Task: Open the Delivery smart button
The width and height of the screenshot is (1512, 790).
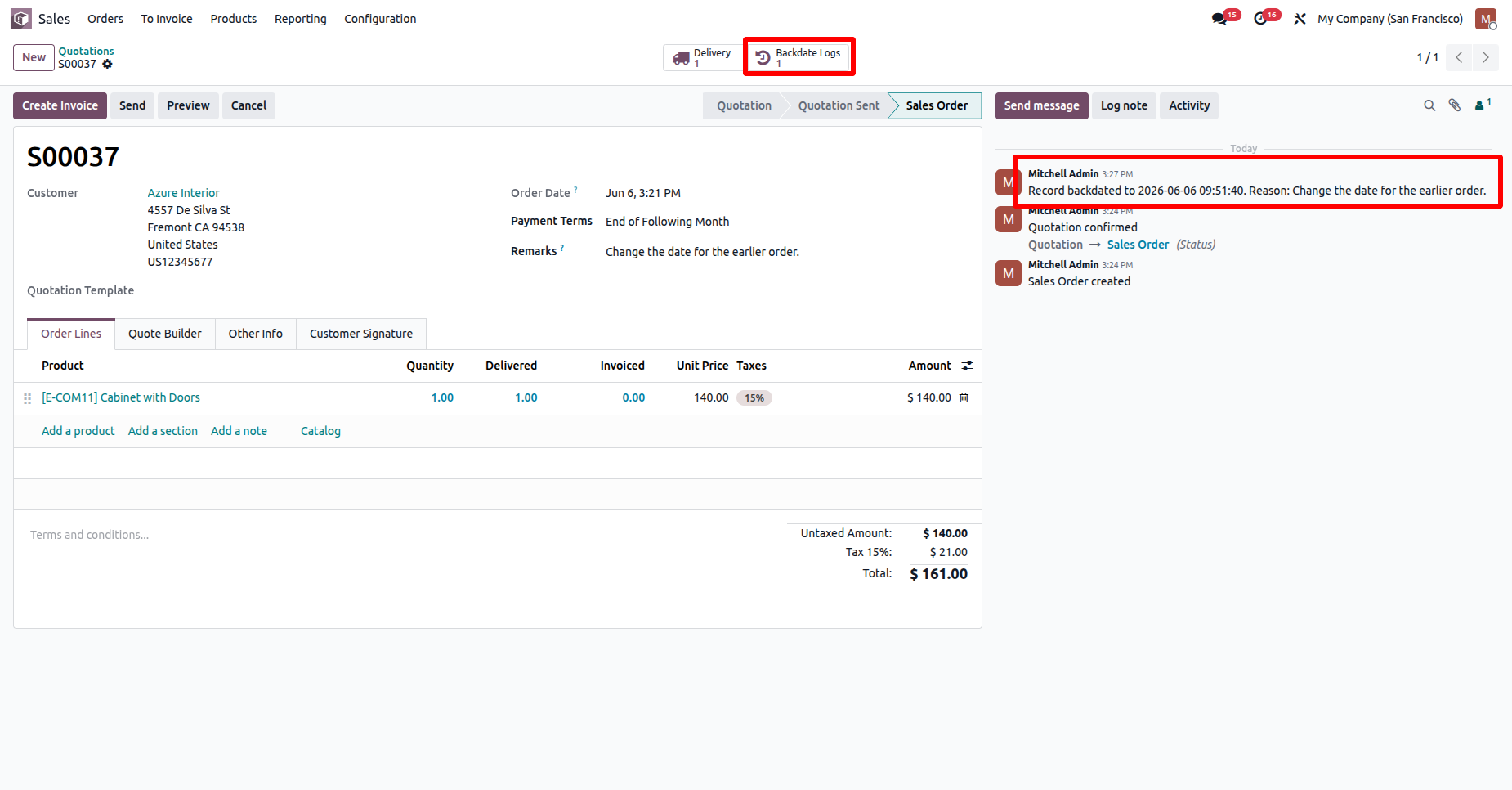Action: (x=701, y=57)
